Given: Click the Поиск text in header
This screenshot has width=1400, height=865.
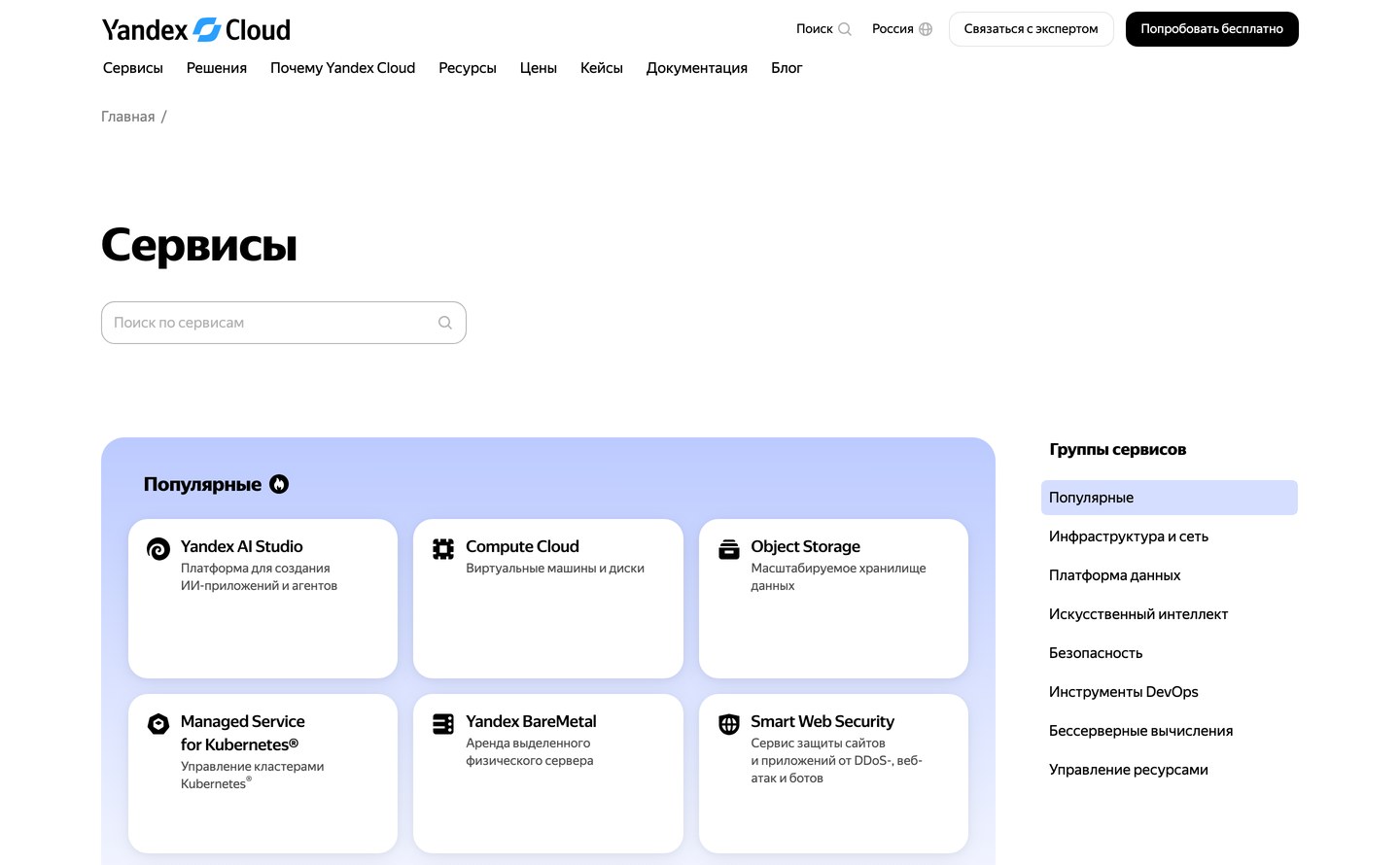Looking at the screenshot, I should pos(815,29).
